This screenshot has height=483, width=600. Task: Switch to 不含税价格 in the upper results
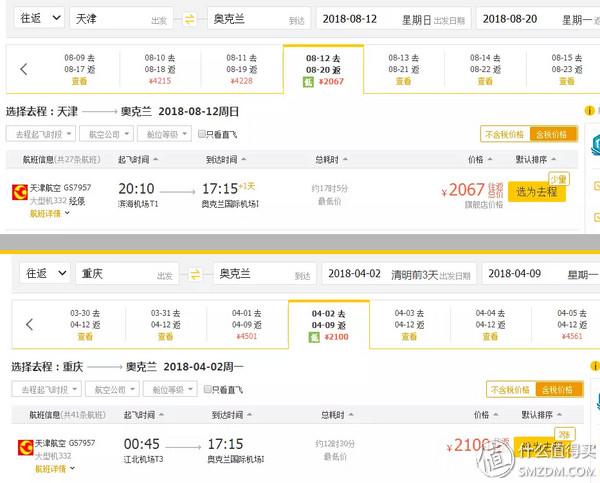[505, 134]
